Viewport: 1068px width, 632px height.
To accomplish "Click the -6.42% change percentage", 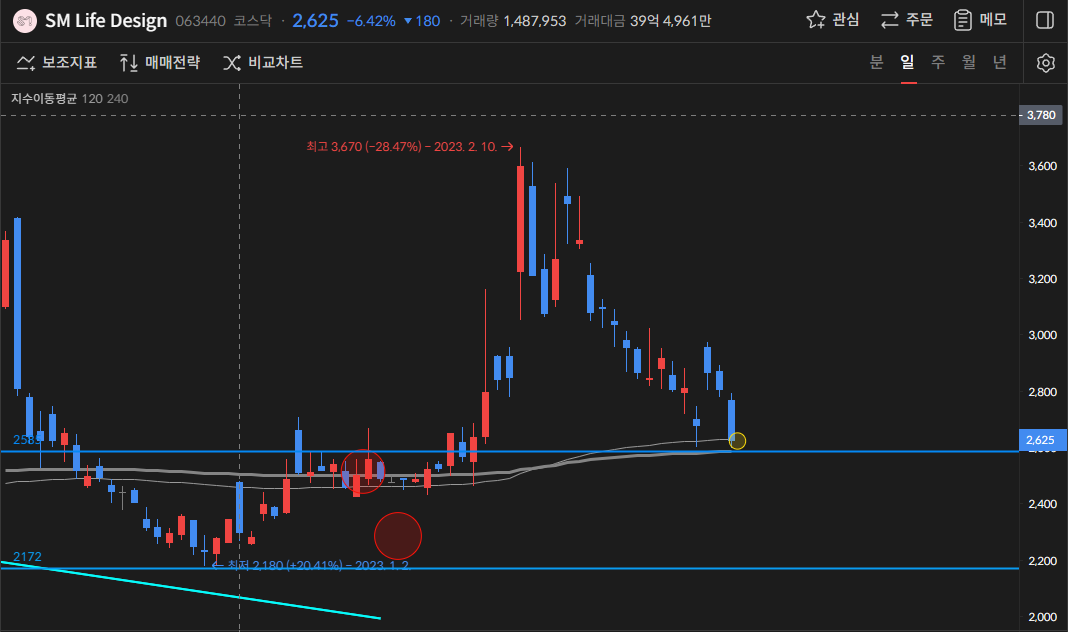I will tap(371, 21).
